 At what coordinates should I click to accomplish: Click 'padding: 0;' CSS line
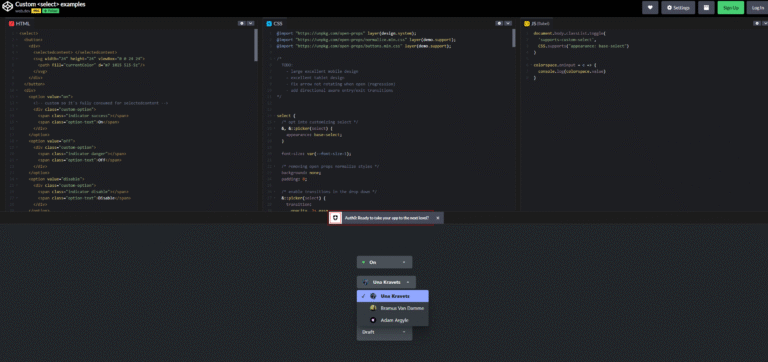pos(294,179)
